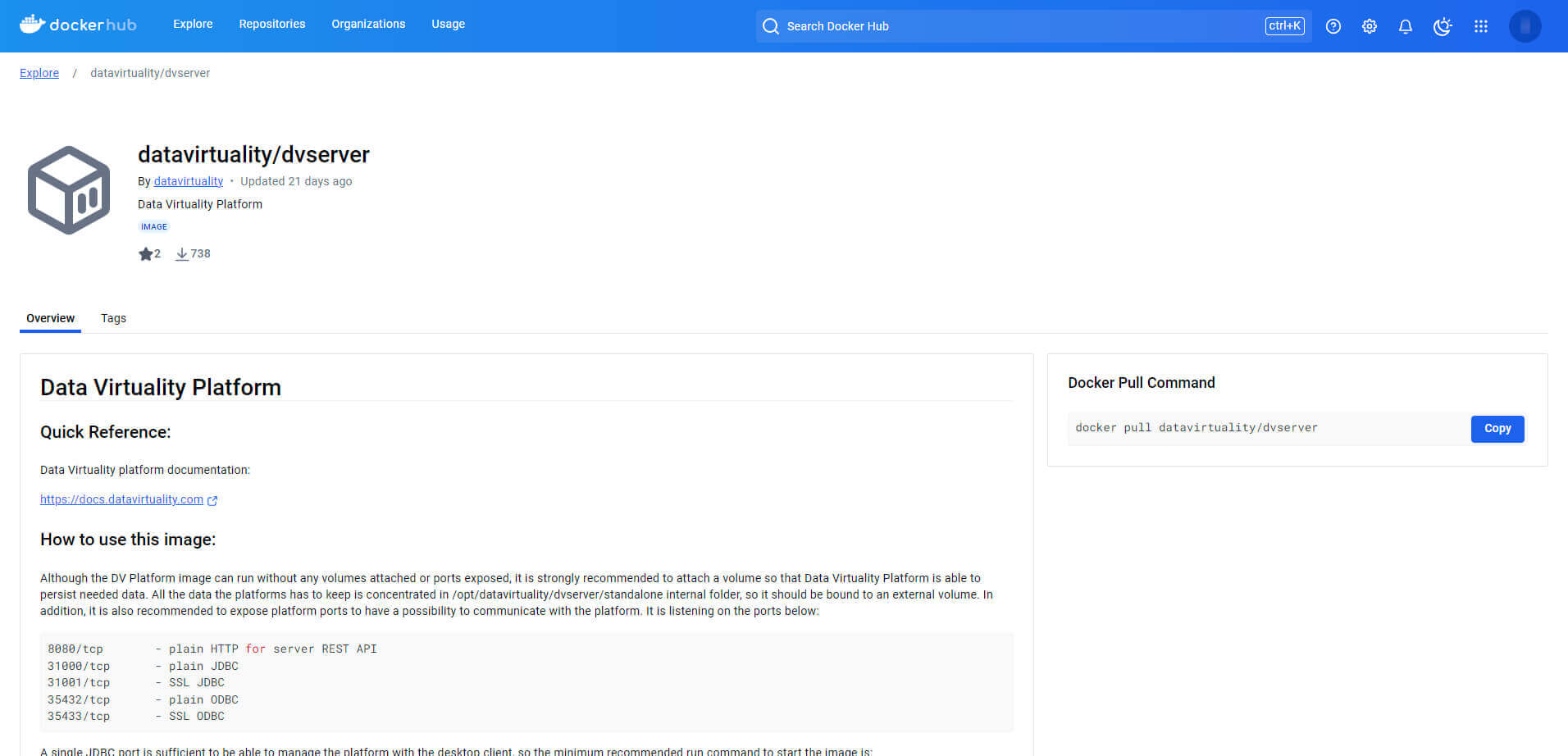
Task: Switch to the Tags tab
Action: [113, 318]
